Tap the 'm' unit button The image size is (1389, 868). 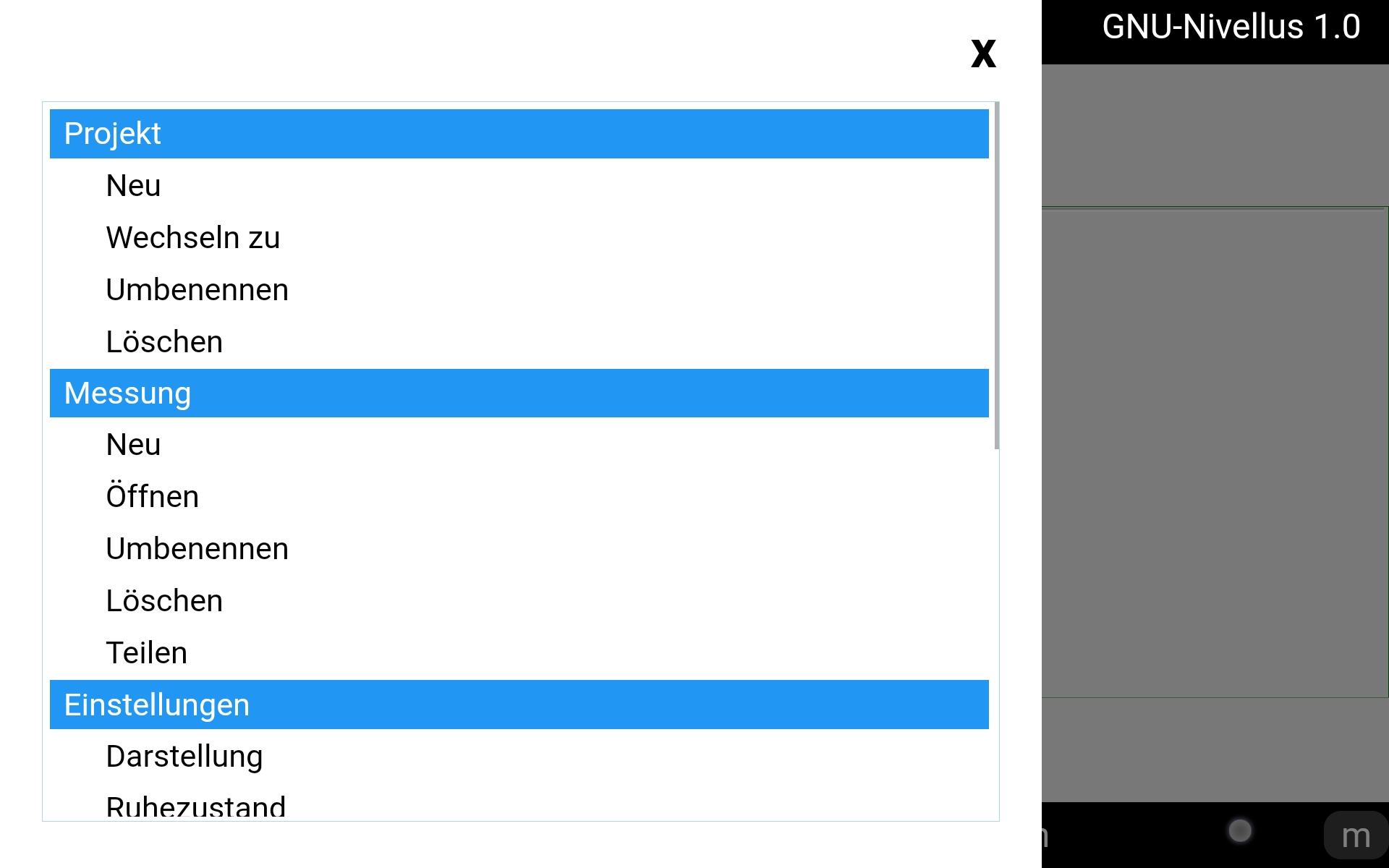click(x=1356, y=835)
